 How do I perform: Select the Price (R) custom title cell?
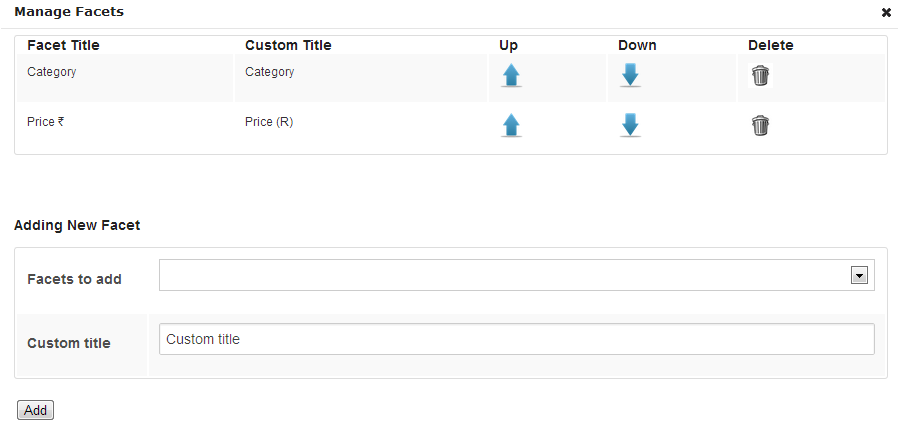[269, 122]
